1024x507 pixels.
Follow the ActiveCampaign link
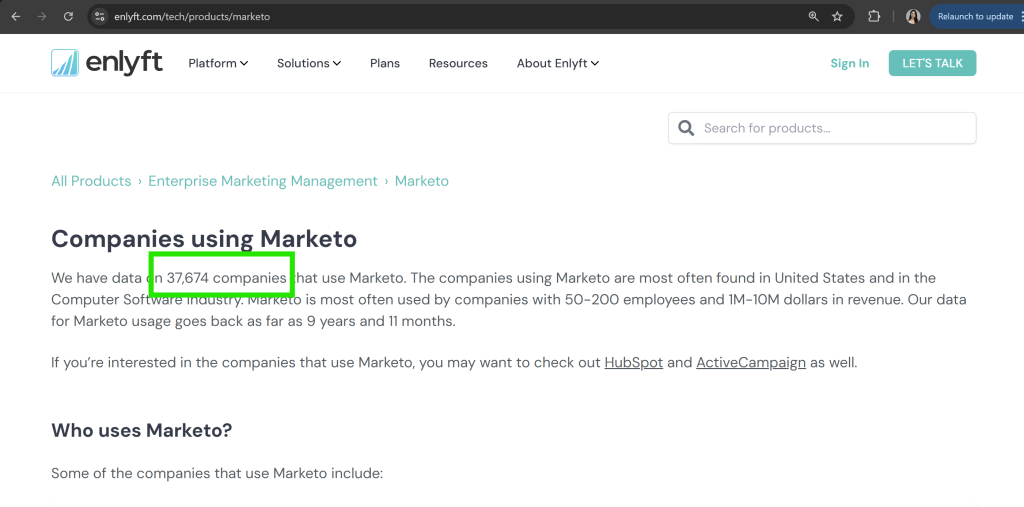(750, 362)
